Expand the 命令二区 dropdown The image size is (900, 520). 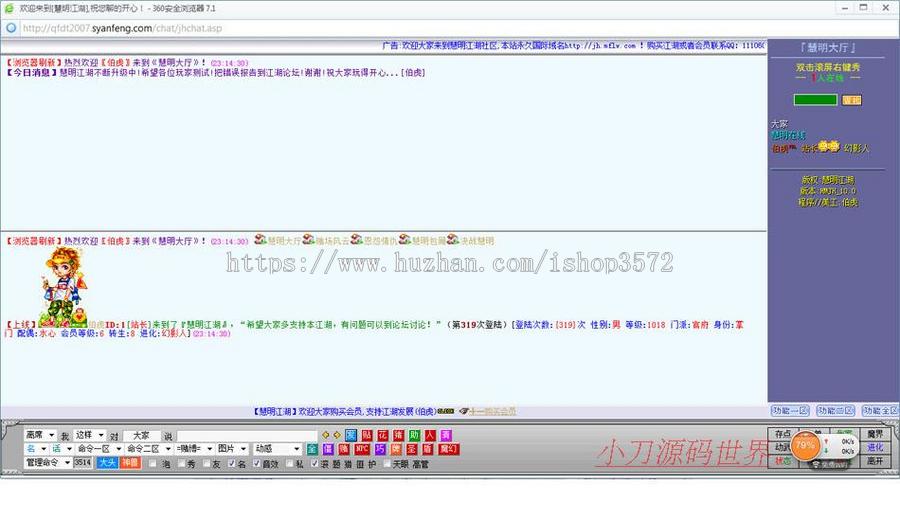(148, 449)
